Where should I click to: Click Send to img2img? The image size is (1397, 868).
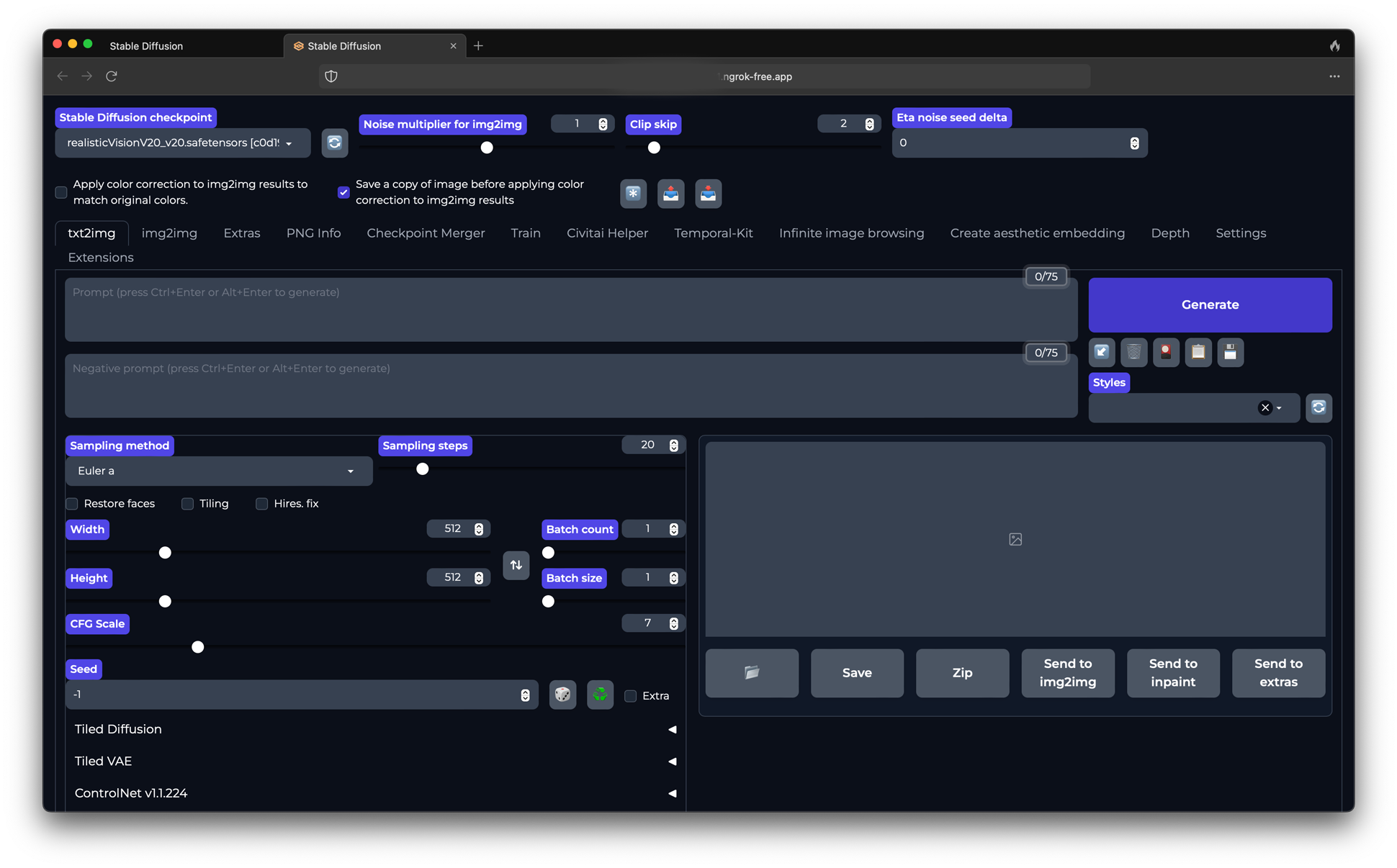click(x=1068, y=673)
